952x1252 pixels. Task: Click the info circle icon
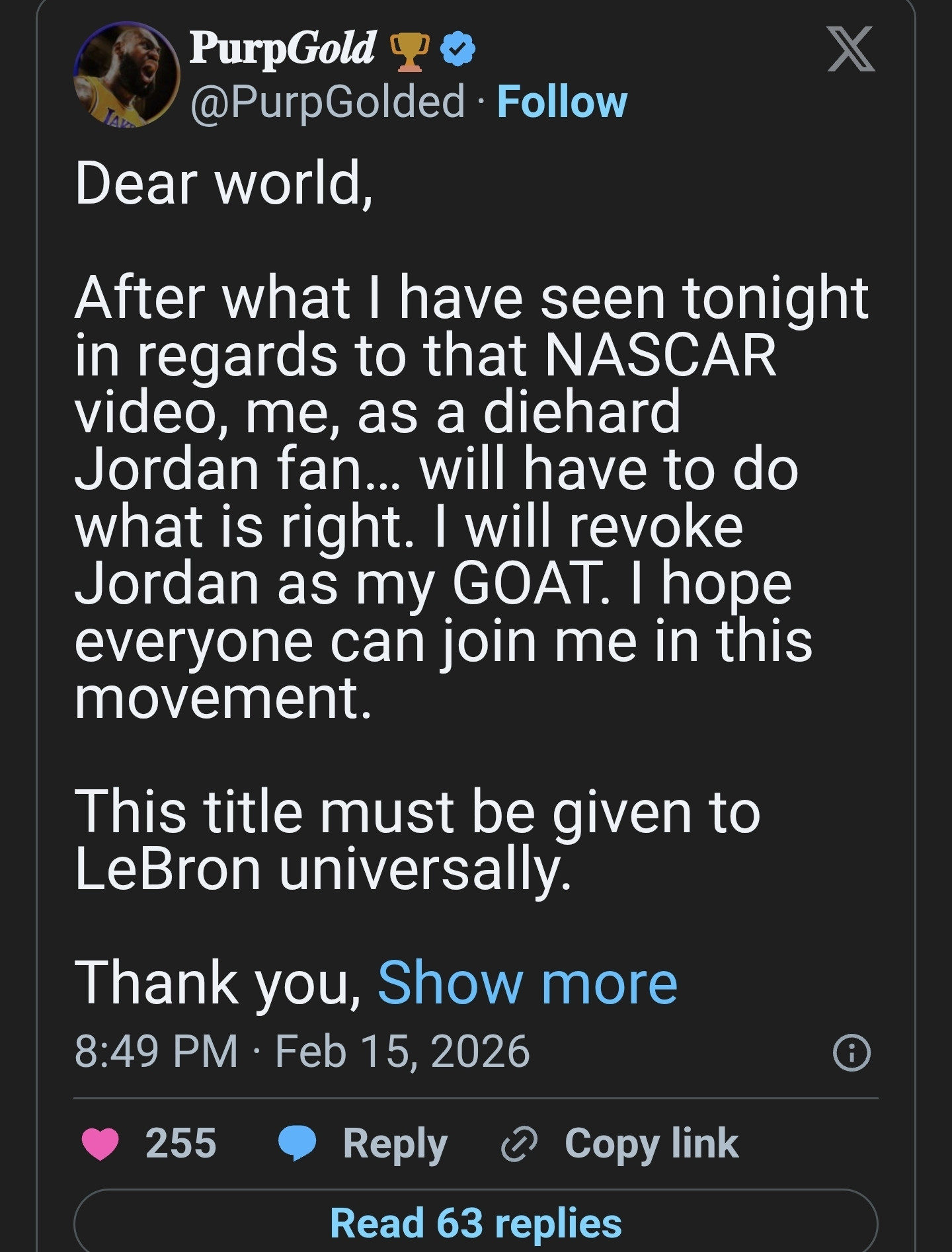pyautogui.click(x=852, y=1054)
